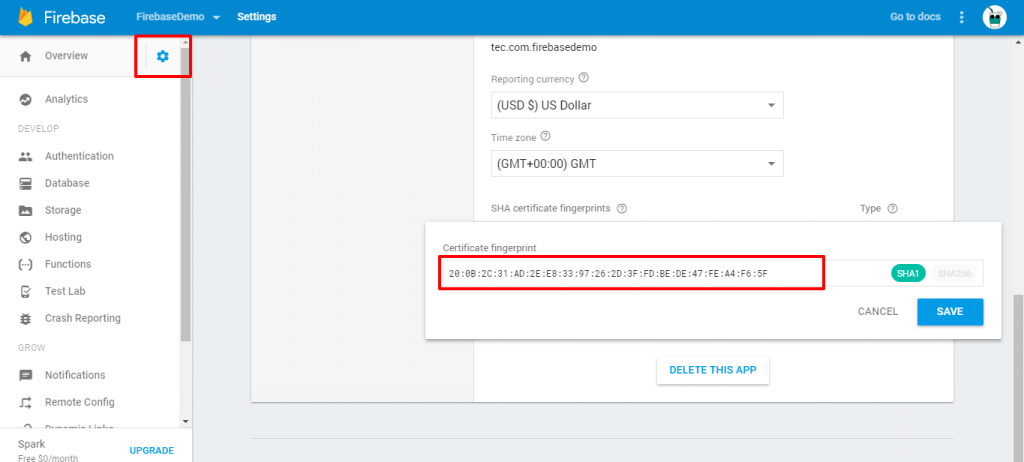Open the Time zone dropdown

tap(636, 164)
